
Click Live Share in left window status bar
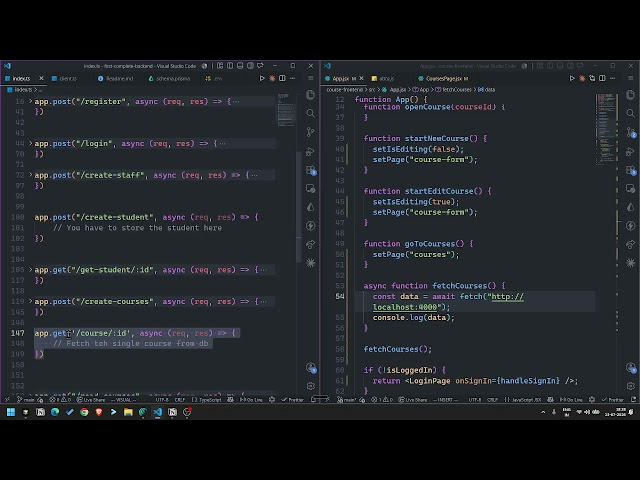(91, 400)
